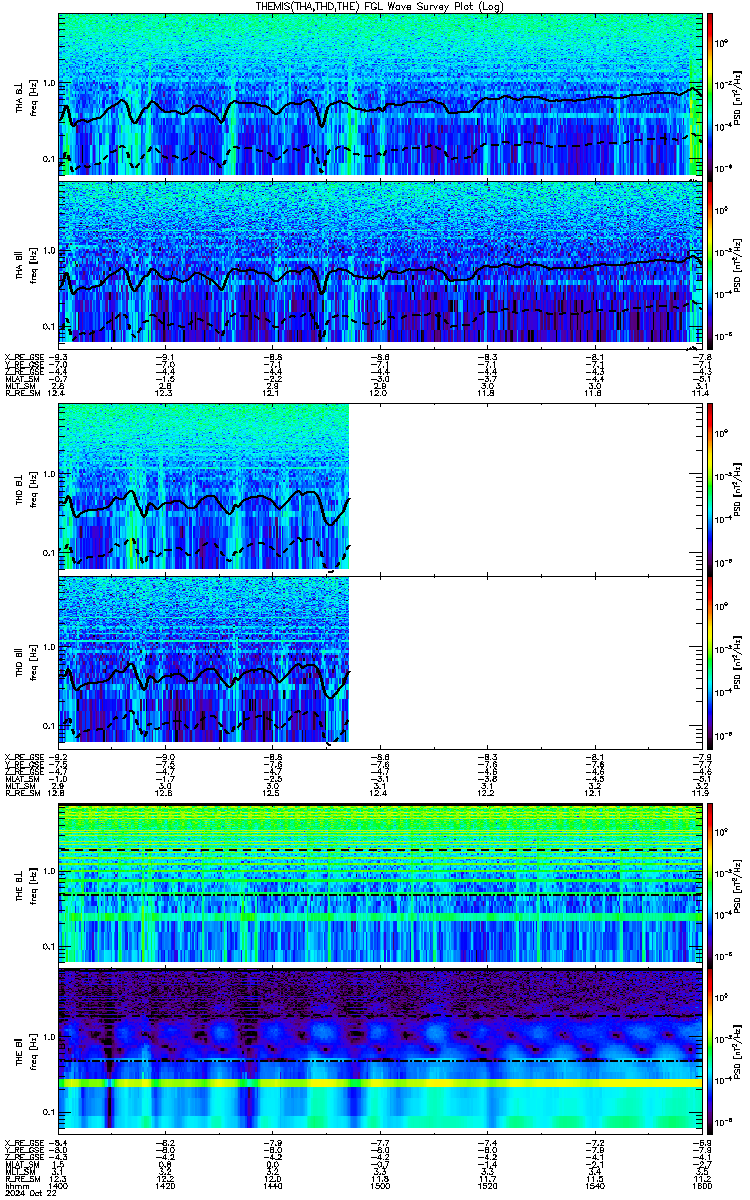Select the THD B-parallel spectrogram data
The width and height of the screenshot is (750, 1200).
tap(204, 660)
